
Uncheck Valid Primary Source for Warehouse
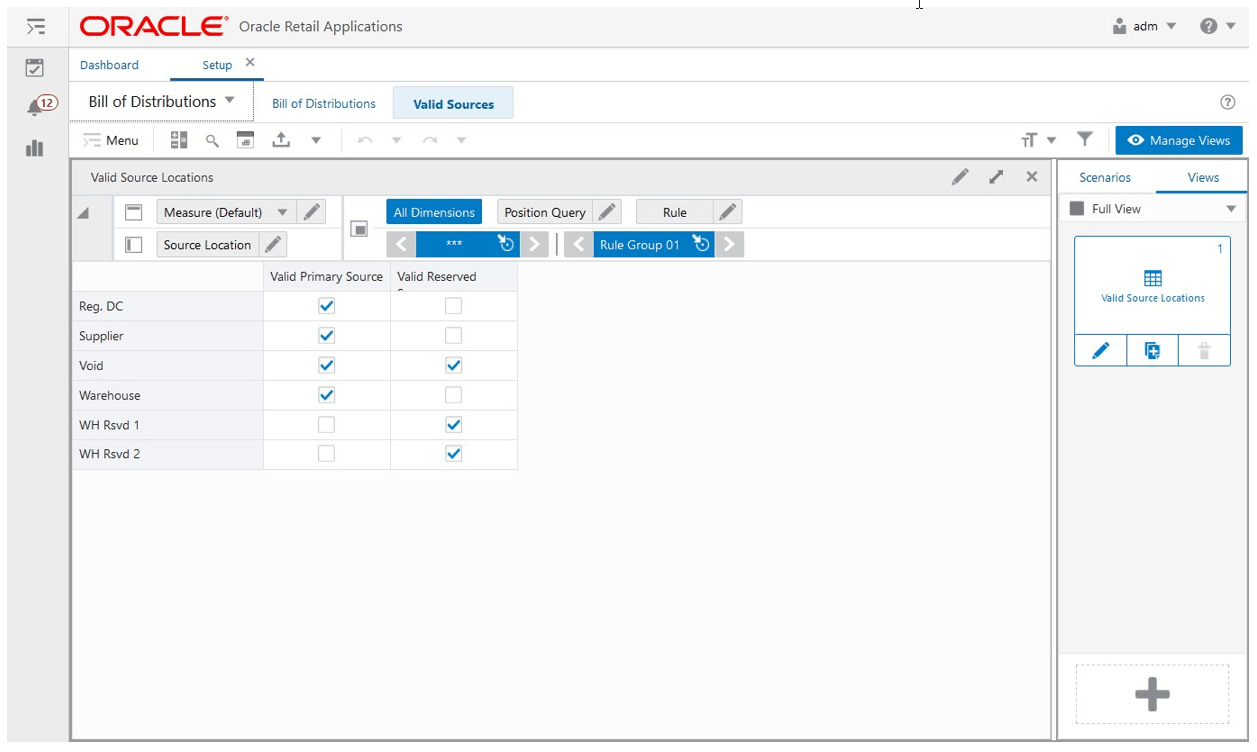[x=326, y=395]
